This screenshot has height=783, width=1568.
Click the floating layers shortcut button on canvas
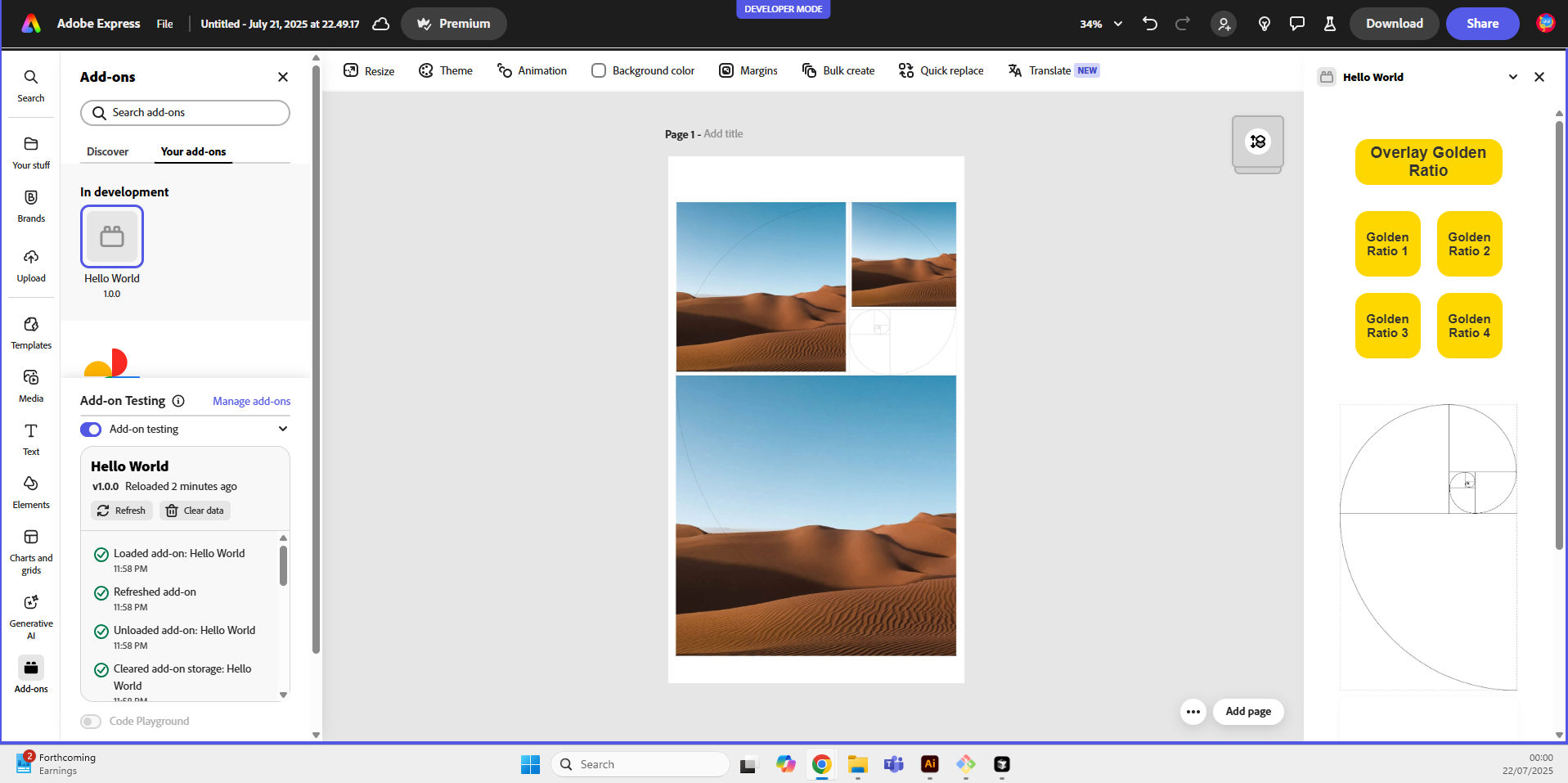[1258, 142]
